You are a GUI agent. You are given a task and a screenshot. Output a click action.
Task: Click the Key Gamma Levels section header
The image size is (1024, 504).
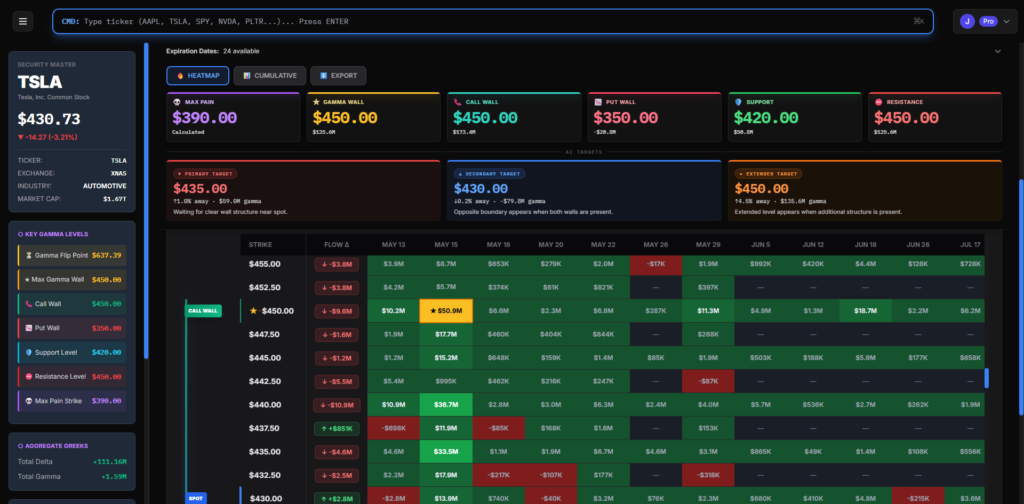pyautogui.click(x=53, y=234)
